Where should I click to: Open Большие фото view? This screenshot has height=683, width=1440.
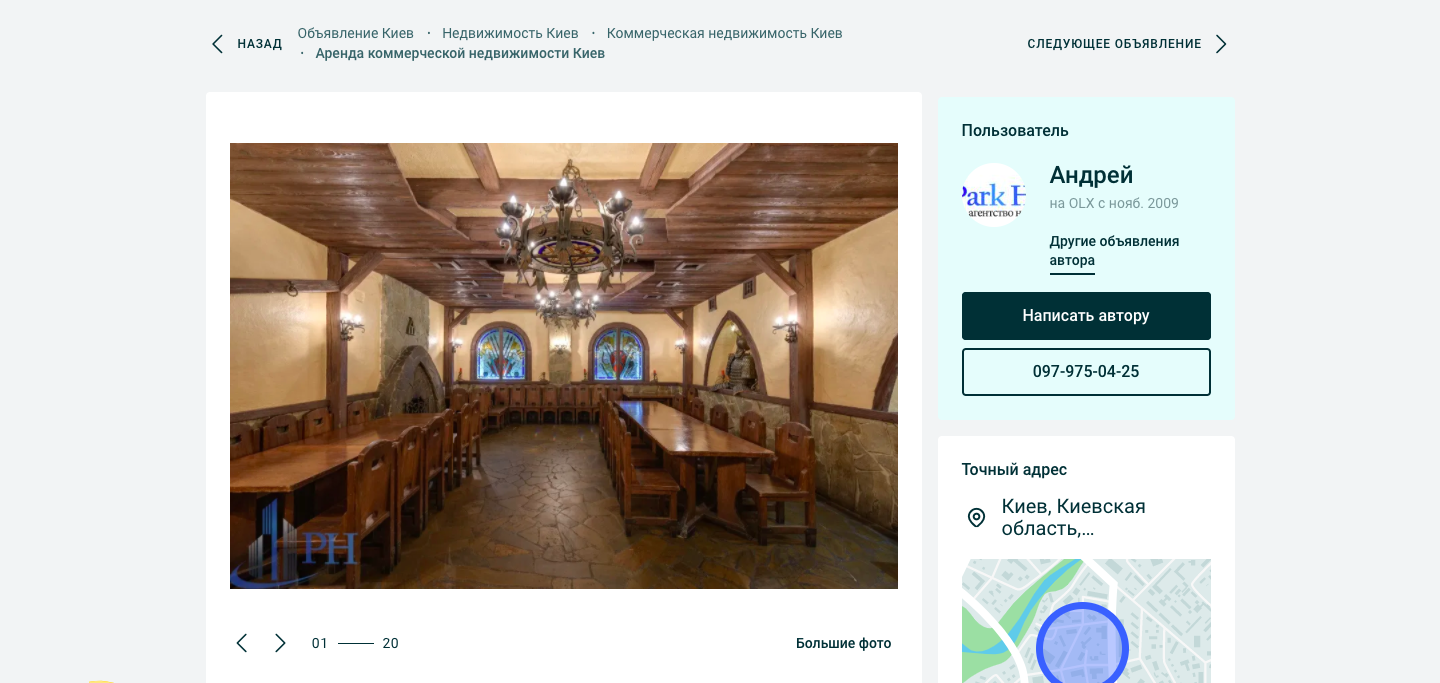click(843, 643)
